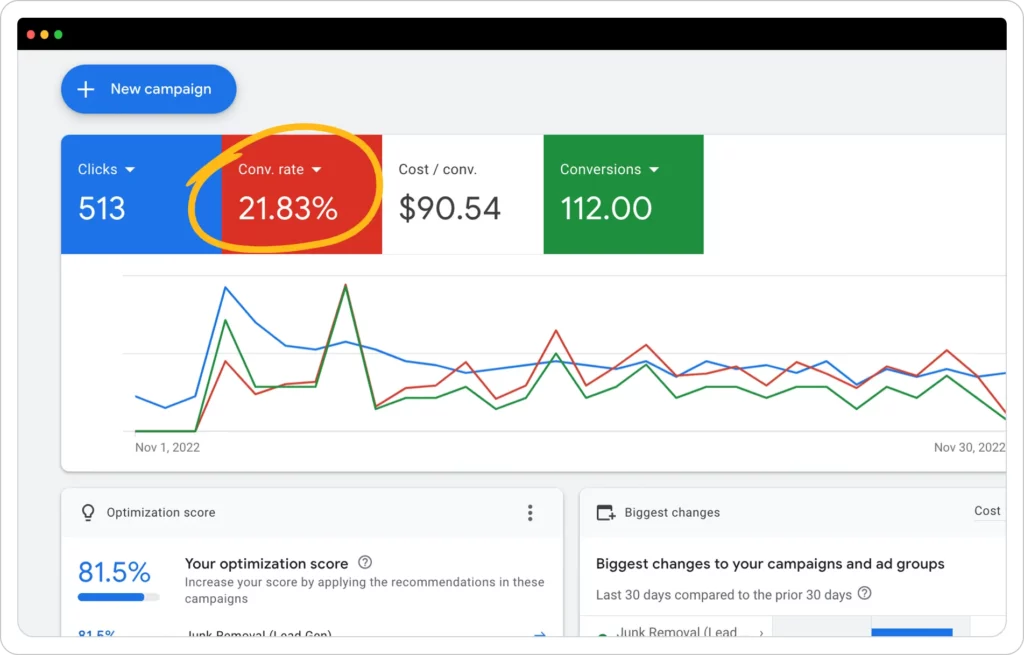
Task: Open the Clicks metric dropdown arrow
Action: click(130, 170)
